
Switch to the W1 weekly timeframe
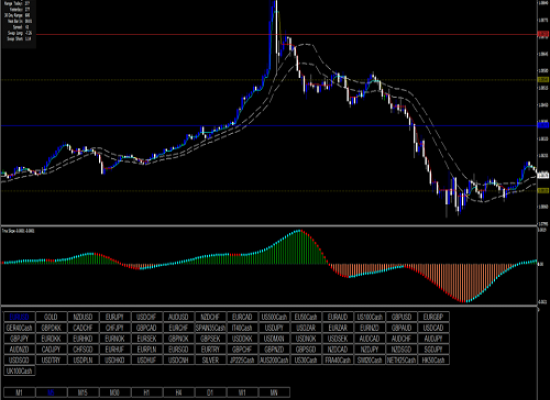pos(242,392)
